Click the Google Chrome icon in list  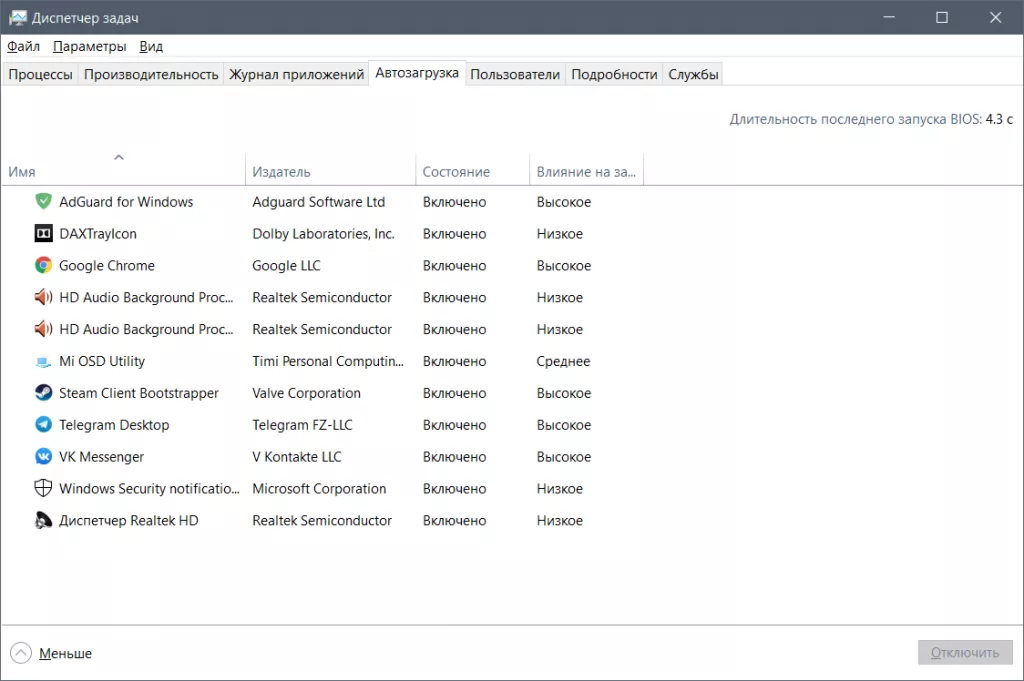click(43, 266)
